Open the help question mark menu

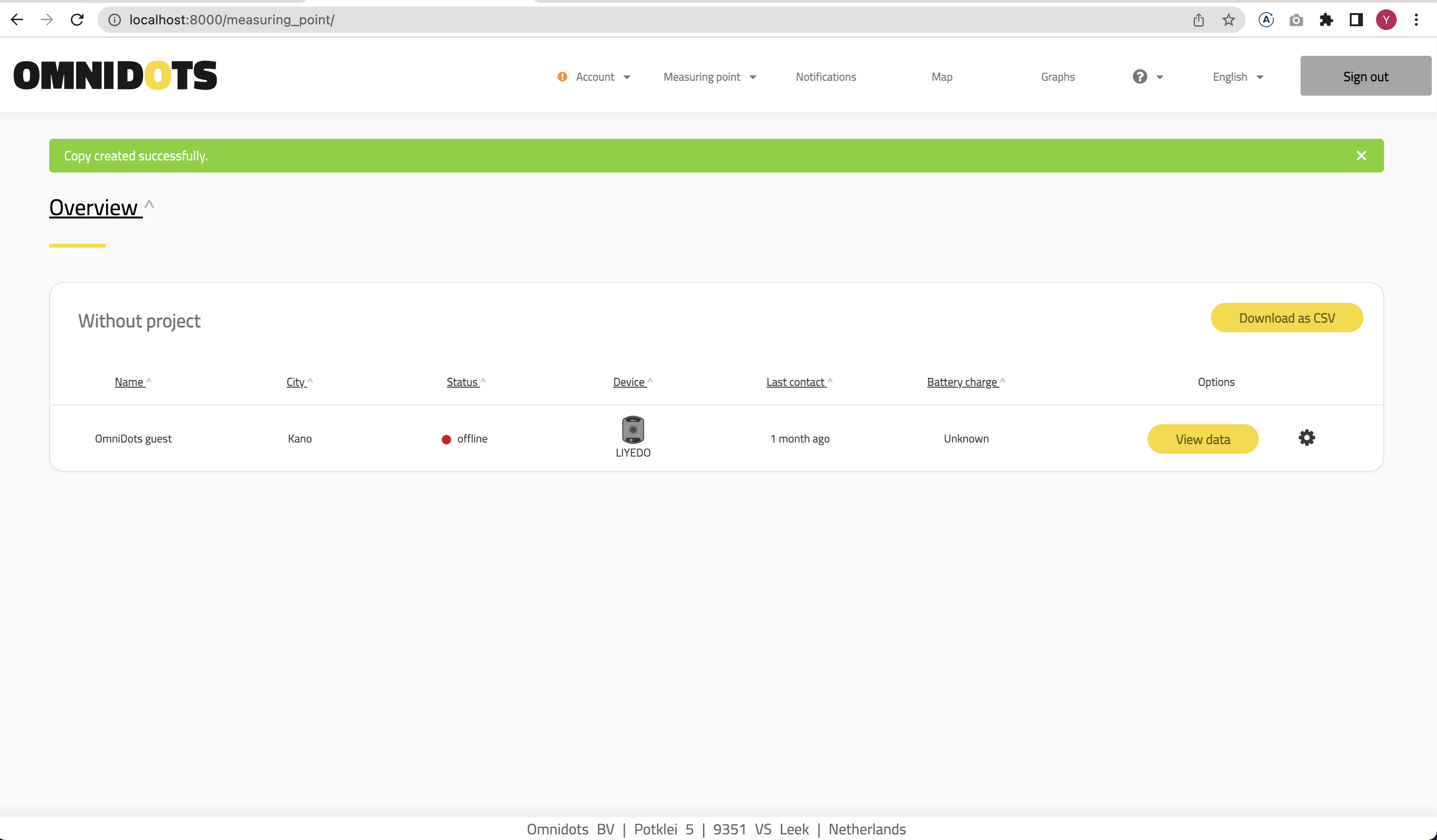click(1147, 76)
